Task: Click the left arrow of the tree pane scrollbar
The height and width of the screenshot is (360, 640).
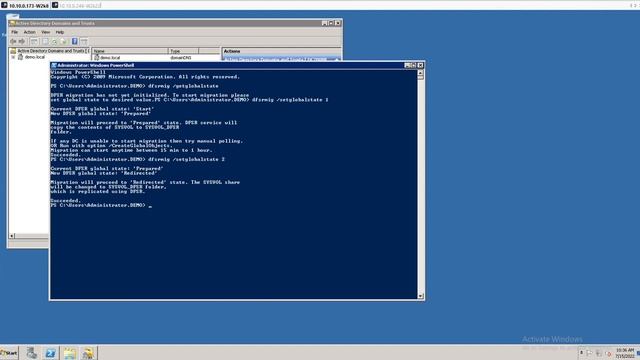Action: tap(12, 236)
